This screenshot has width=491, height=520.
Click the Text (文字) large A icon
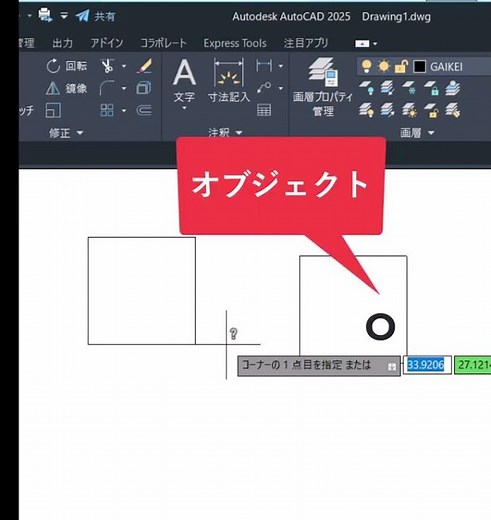(184, 73)
